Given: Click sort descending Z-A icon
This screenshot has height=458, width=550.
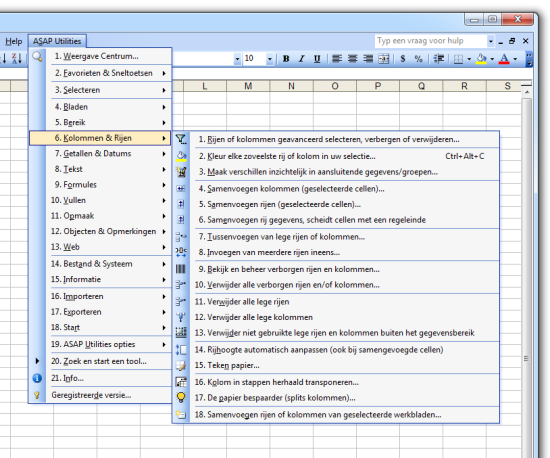Looking at the screenshot, I should [x=16, y=58].
